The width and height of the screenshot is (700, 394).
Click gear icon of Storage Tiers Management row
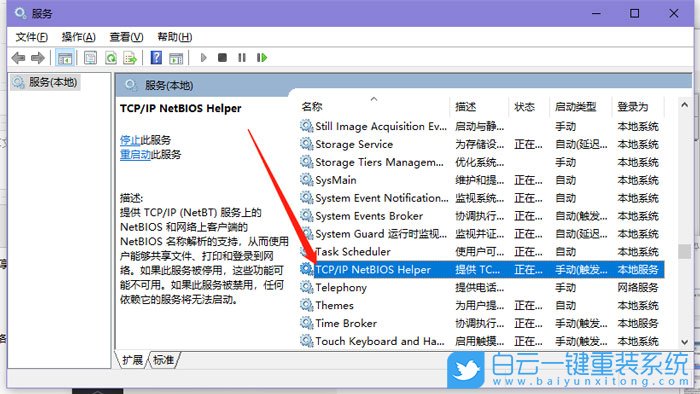(x=306, y=162)
